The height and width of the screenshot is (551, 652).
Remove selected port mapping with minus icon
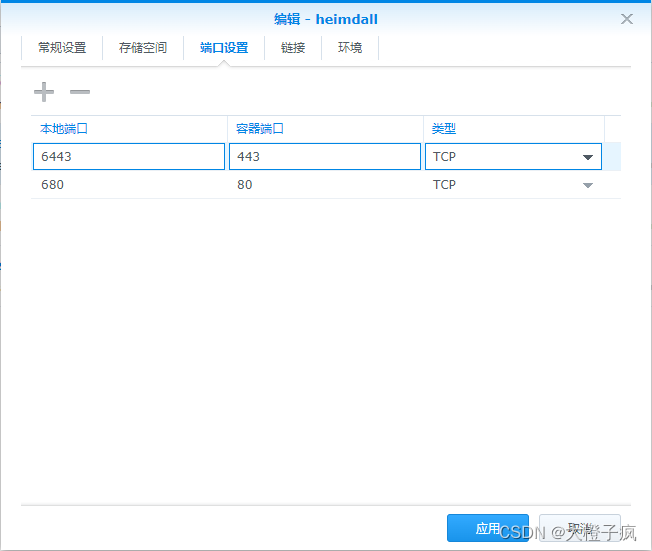click(x=80, y=92)
